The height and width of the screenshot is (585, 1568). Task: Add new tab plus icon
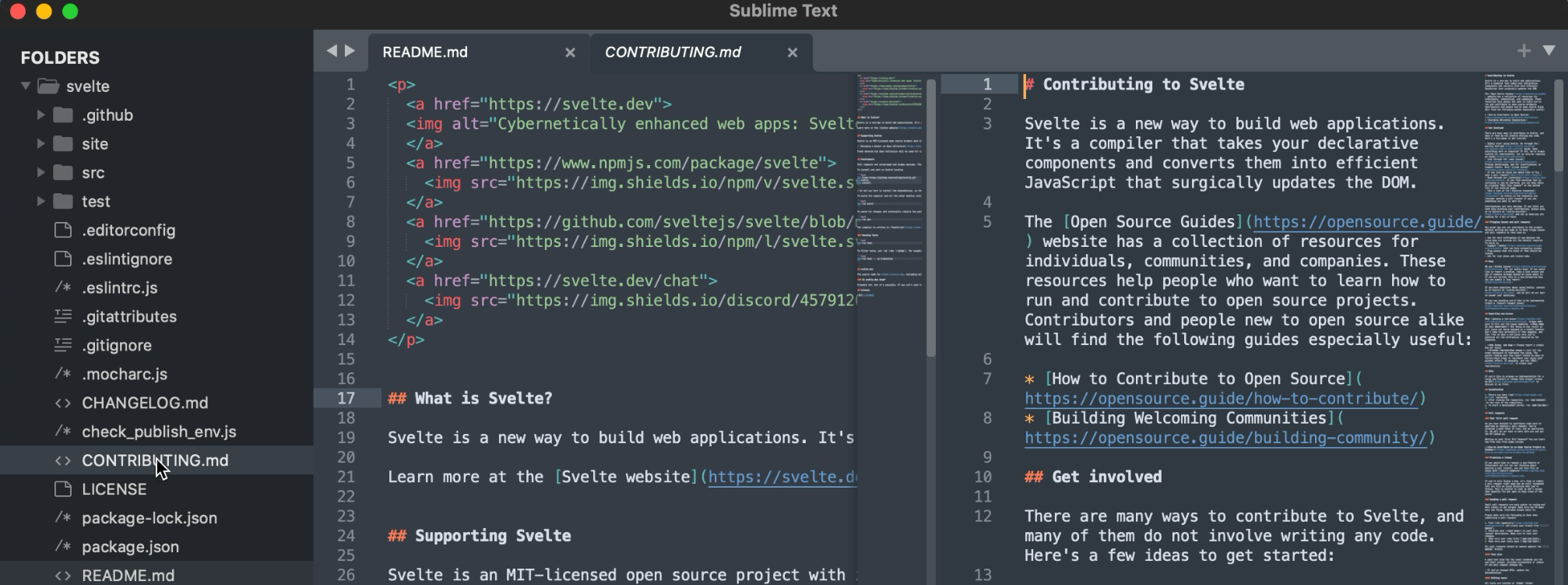click(x=1524, y=51)
